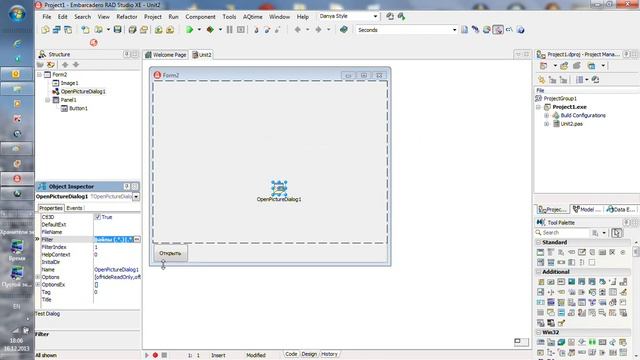This screenshot has width=640, height=360.
Task: Click the red circle icon below toolbar
Action: point(93,42)
